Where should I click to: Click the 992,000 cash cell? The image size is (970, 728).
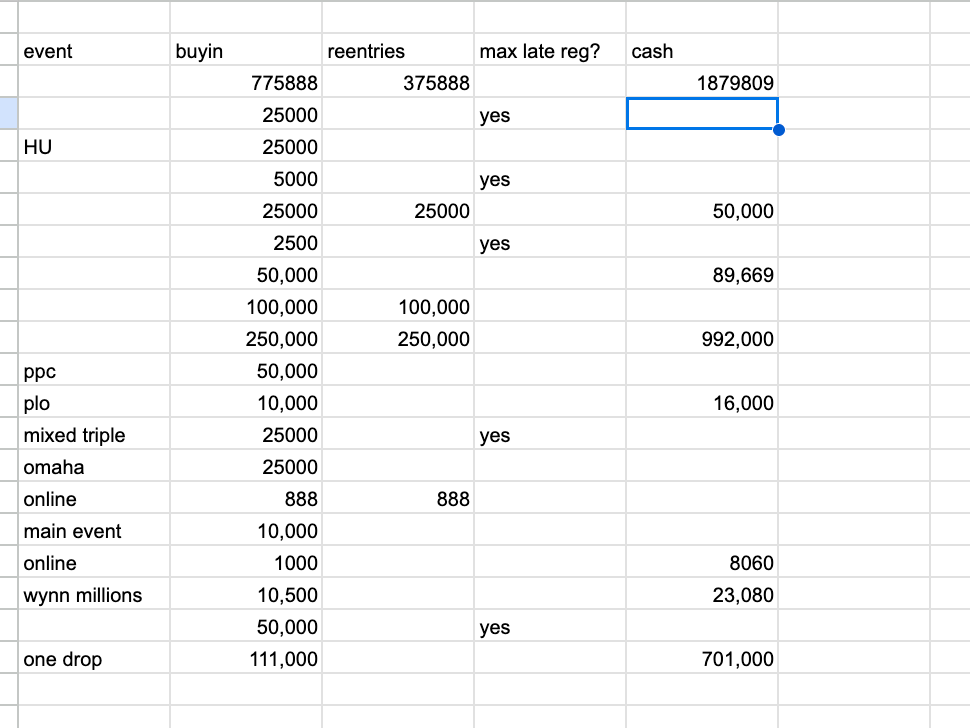click(x=702, y=338)
